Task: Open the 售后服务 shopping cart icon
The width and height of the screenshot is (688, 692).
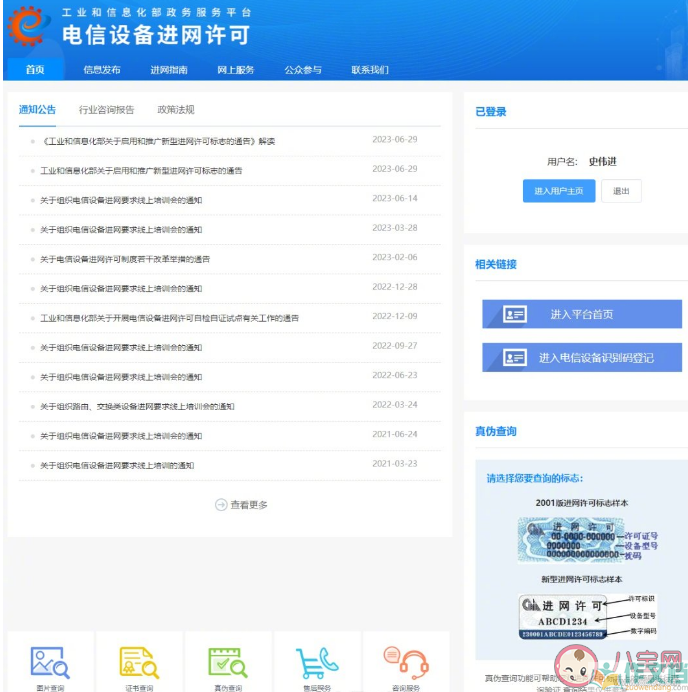Action: (316, 662)
